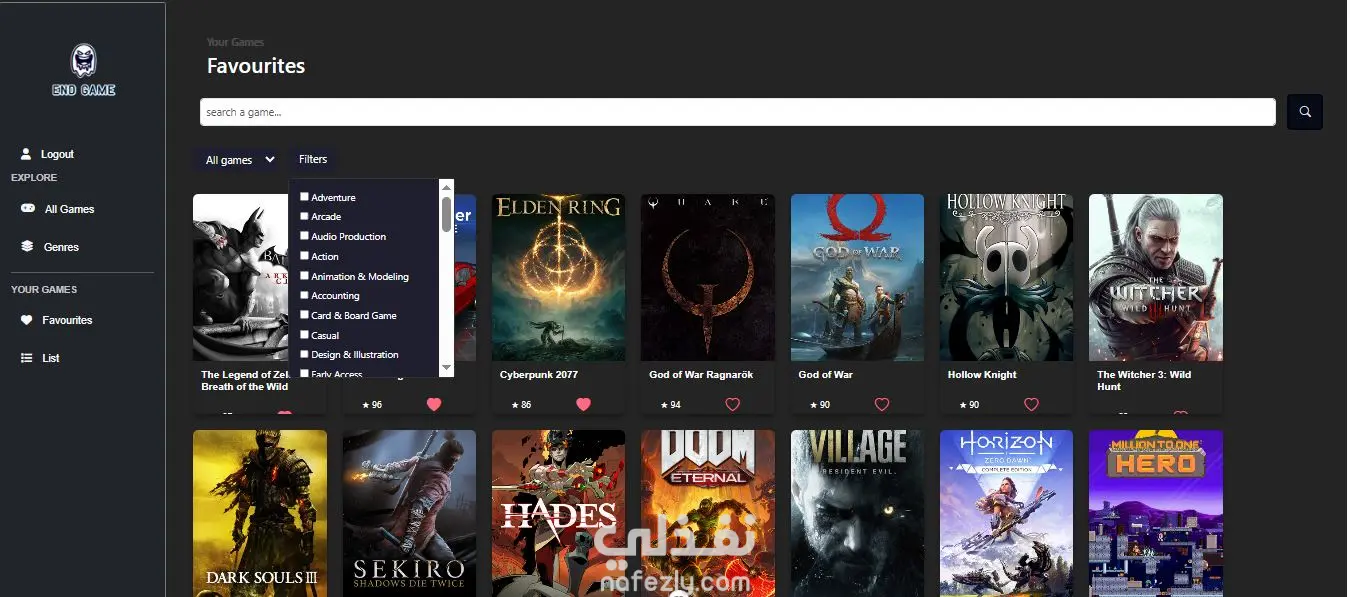1350x597 pixels.
Task: Click down arrow of filter list scrollbar
Action: pyautogui.click(x=446, y=369)
